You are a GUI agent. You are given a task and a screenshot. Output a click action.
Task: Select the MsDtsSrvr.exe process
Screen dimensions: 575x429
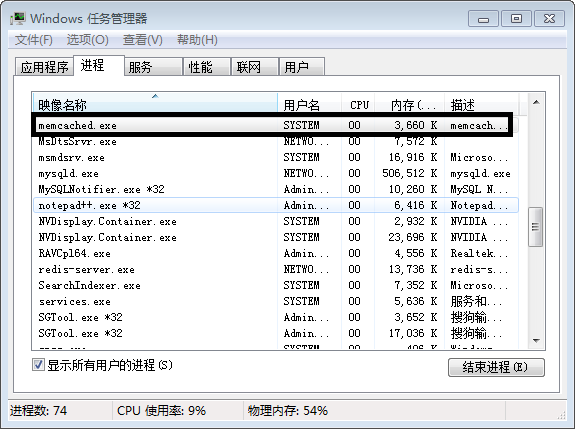[275, 142]
